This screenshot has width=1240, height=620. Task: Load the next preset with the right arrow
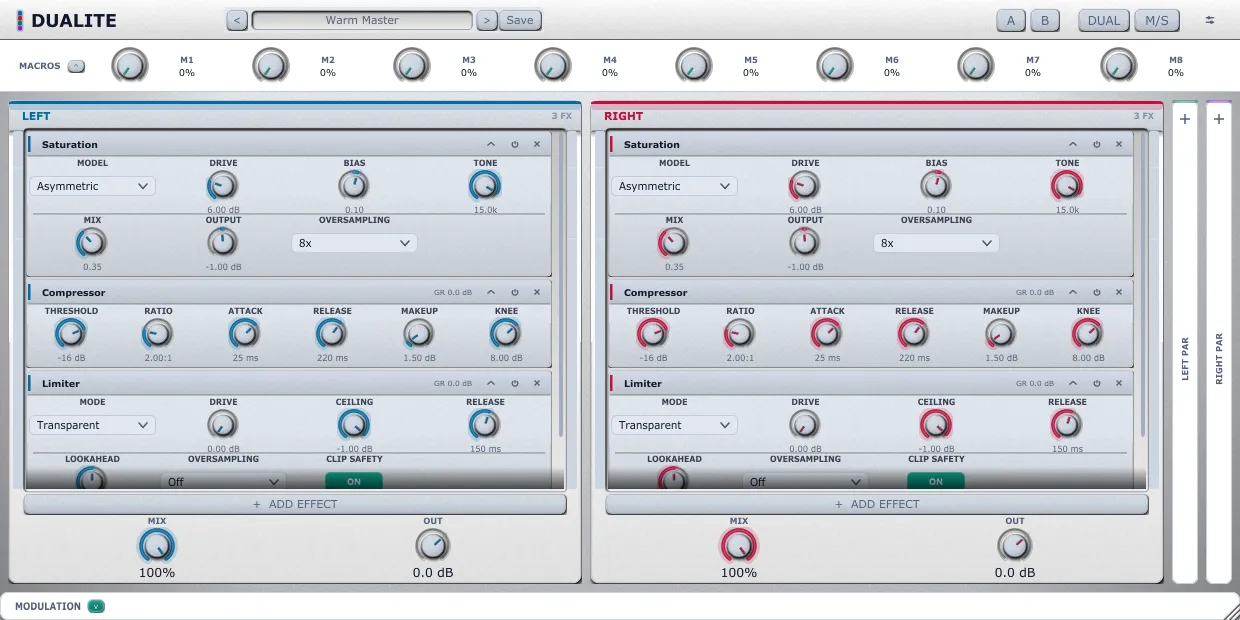pos(486,20)
